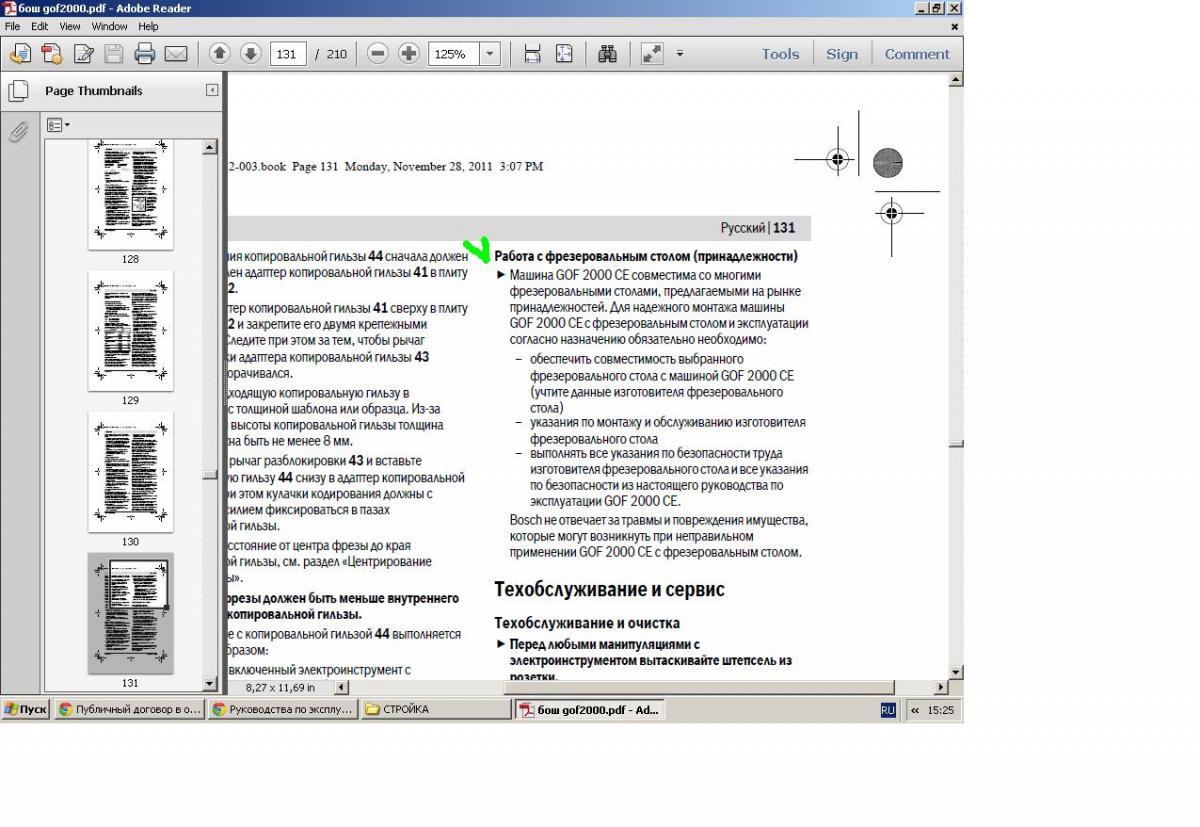Zoom out with the minus button
This screenshot has height=827, width=1200.
pyautogui.click(x=377, y=54)
